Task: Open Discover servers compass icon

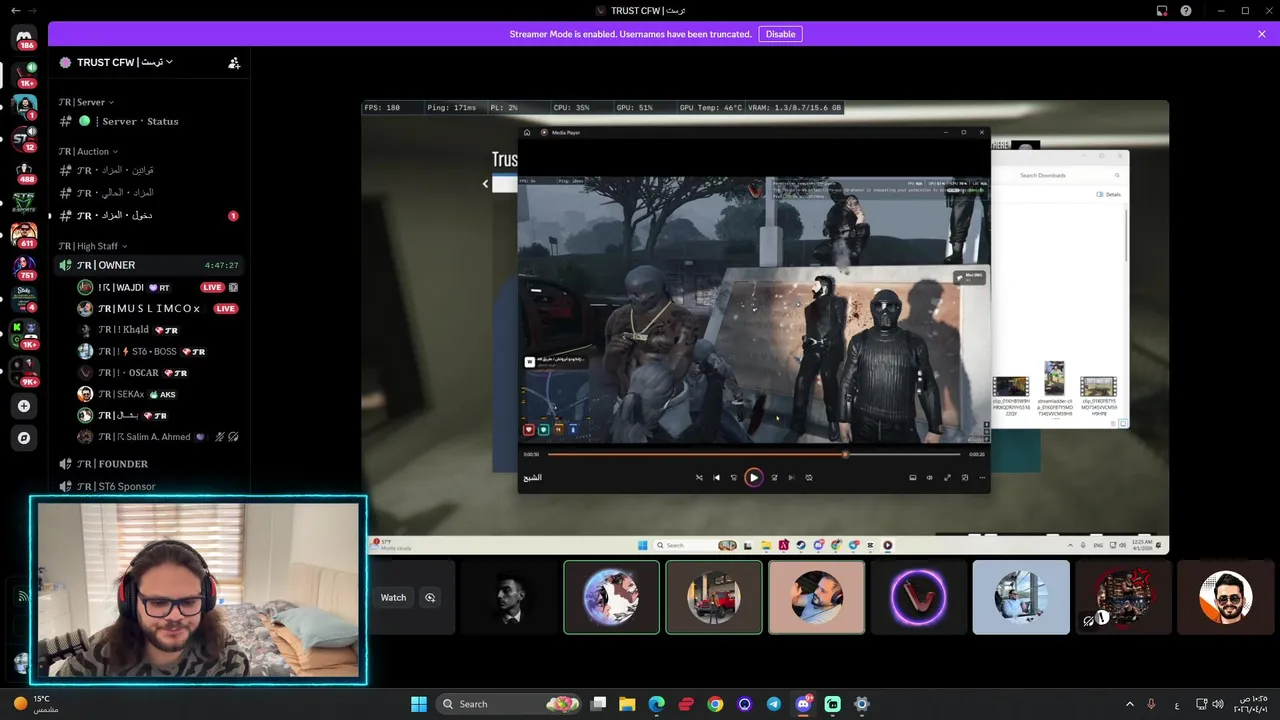Action: (x=24, y=438)
